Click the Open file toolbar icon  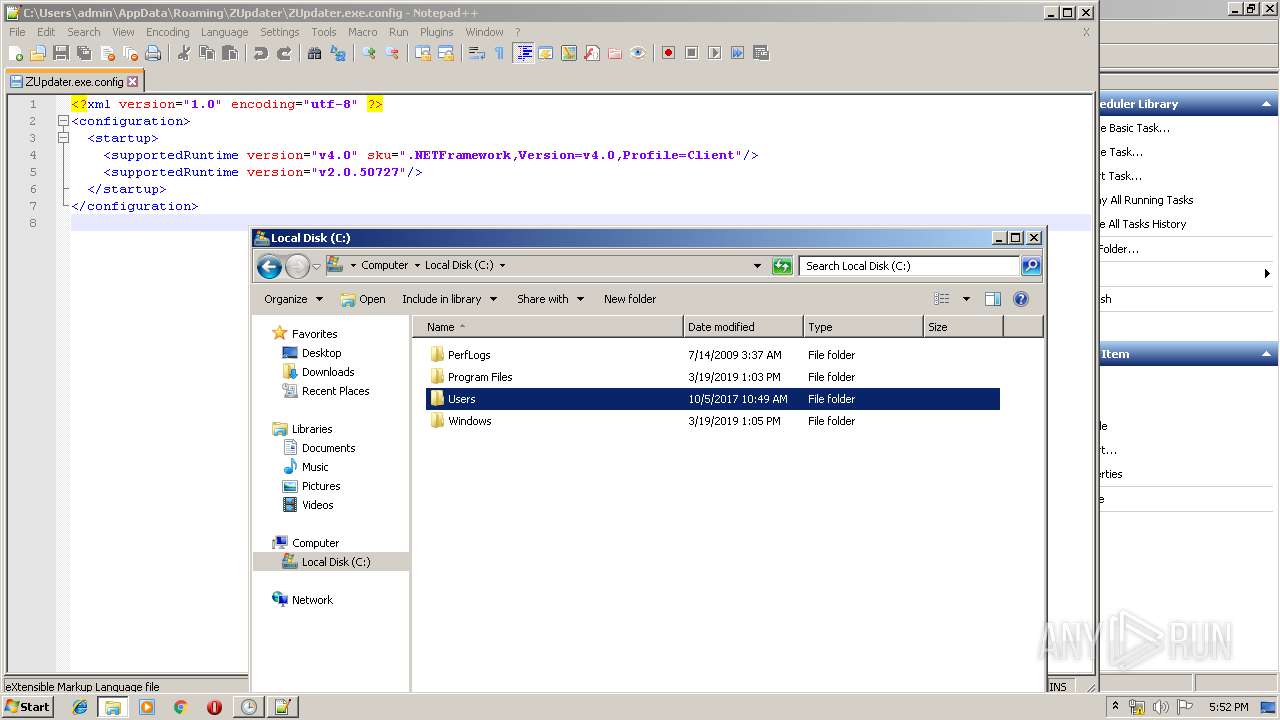(x=38, y=53)
